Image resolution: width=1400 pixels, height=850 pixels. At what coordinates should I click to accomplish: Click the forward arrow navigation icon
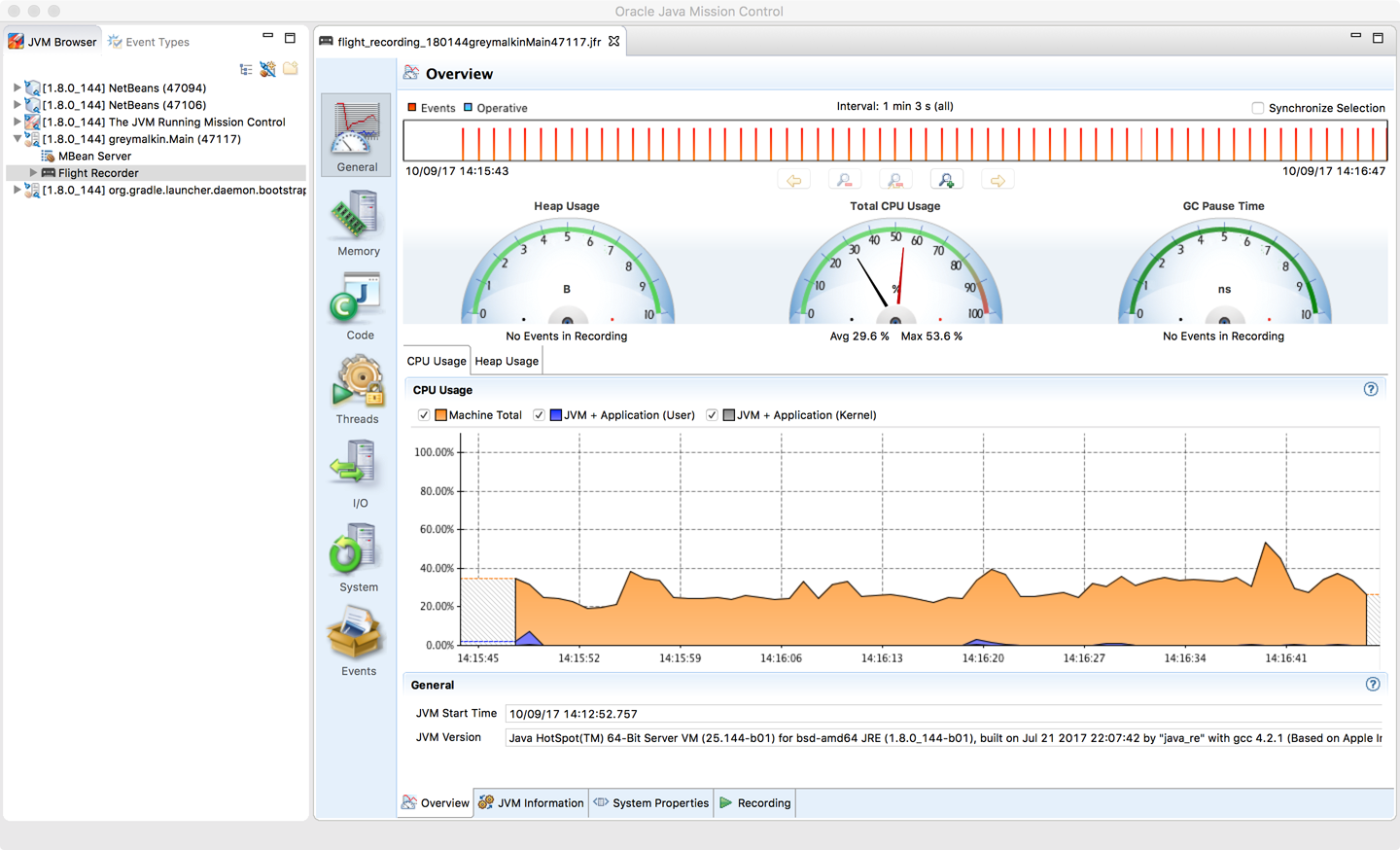click(997, 180)
